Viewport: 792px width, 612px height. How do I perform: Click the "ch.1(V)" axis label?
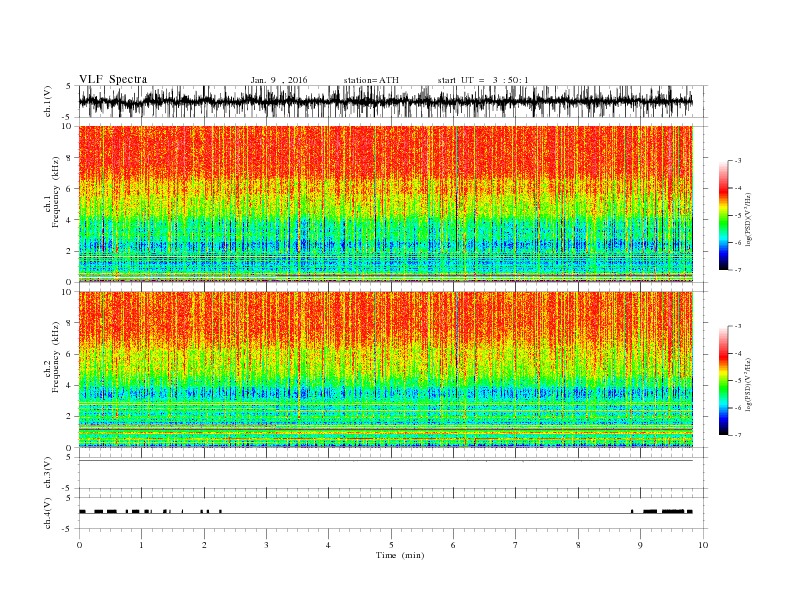pos(48,101)
